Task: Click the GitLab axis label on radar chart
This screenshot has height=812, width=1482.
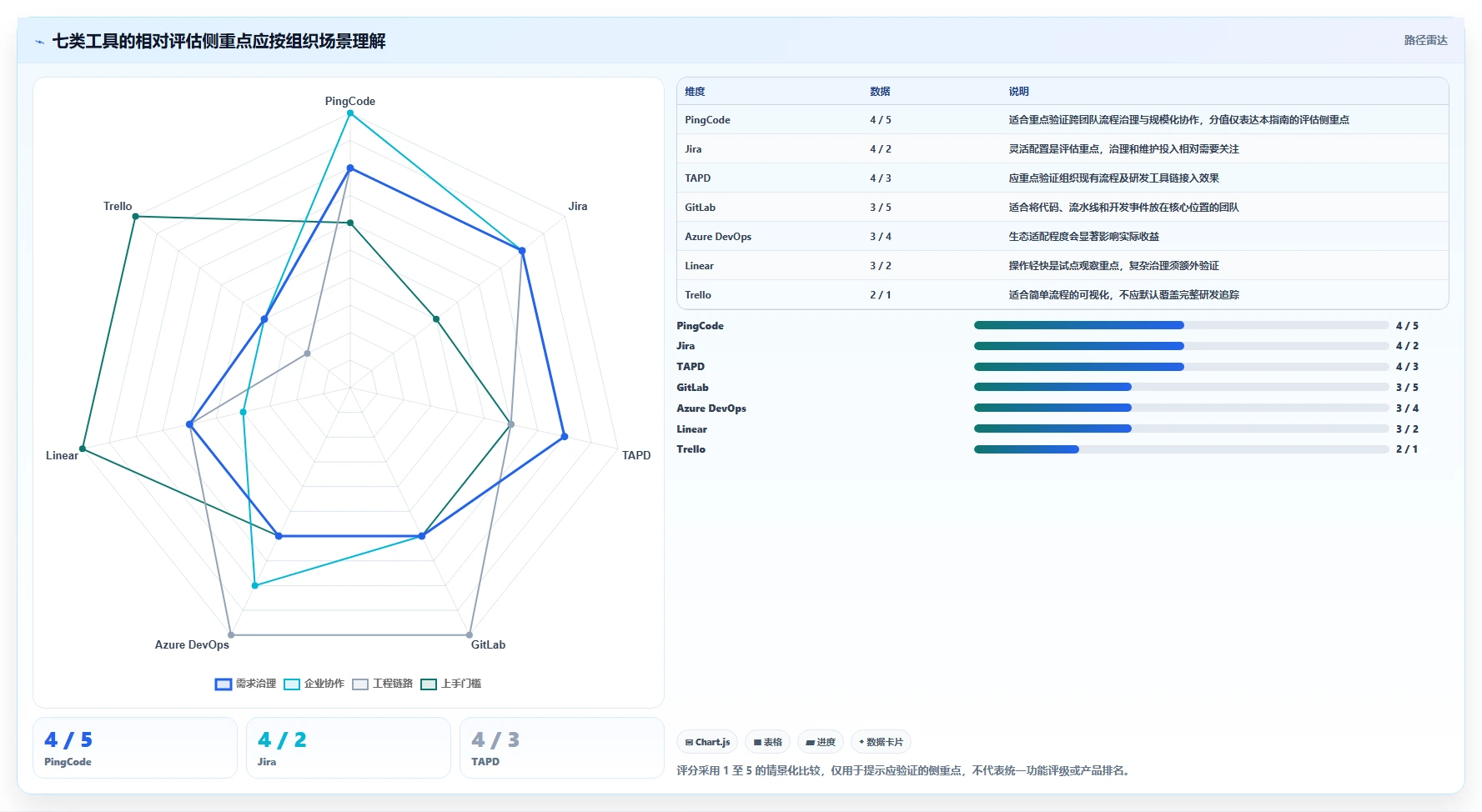Action: 488,644
